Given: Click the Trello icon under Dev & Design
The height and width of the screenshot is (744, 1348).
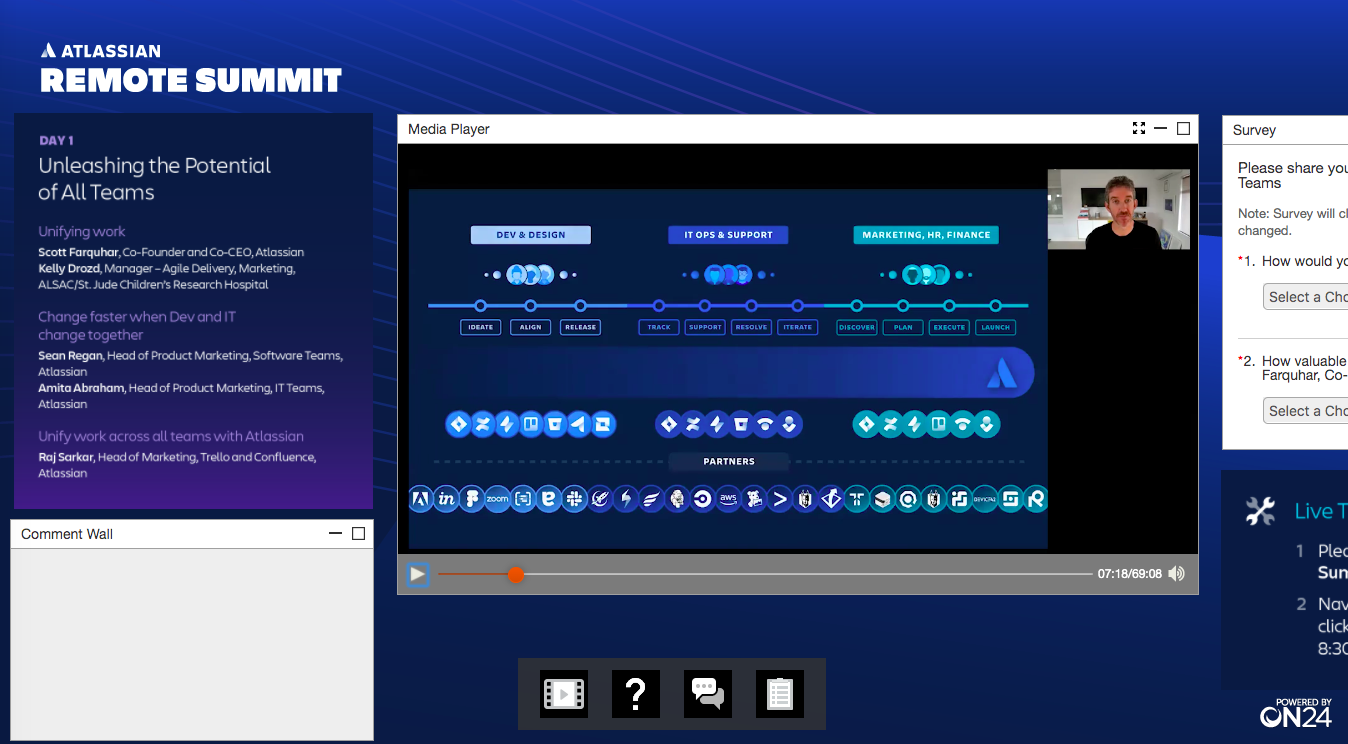Looking at the screenshot, I should [530, 424].
